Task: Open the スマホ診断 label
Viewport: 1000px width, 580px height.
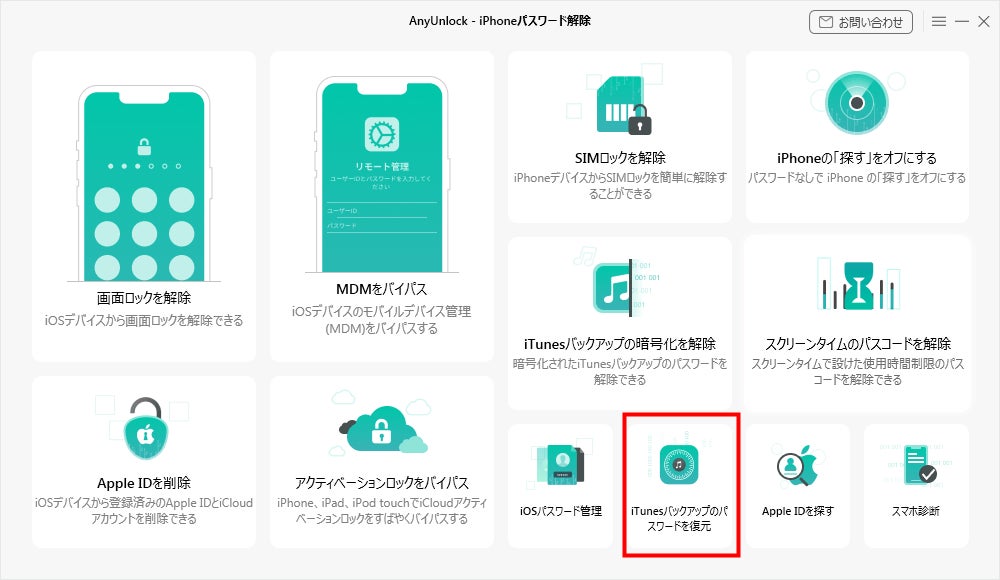Action: click(x=916, y=511)
